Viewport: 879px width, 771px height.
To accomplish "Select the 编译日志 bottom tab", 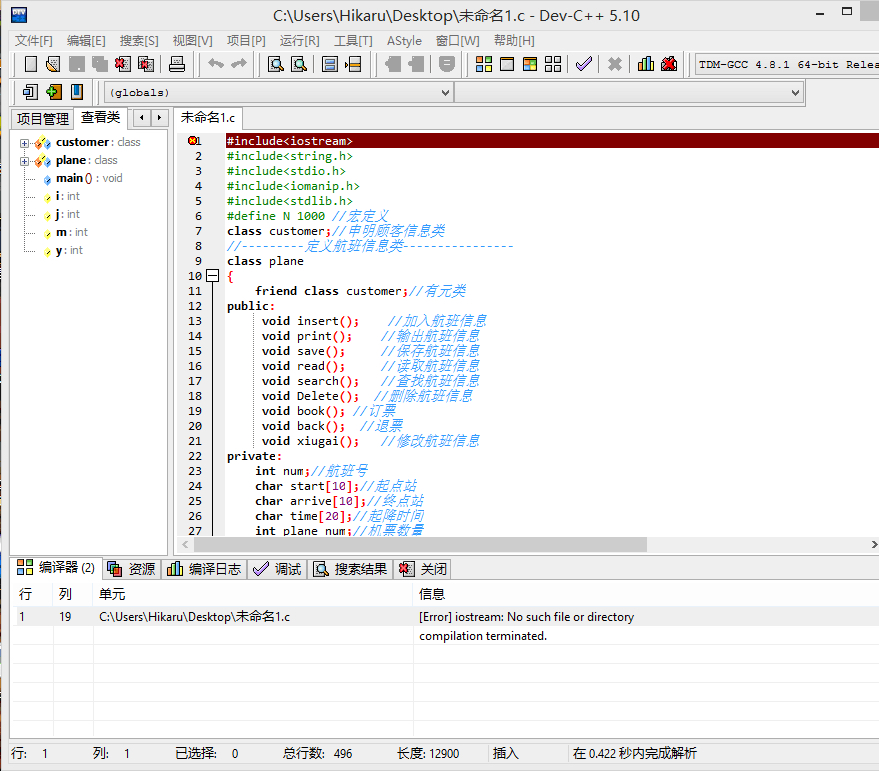I will coord(204,569).
